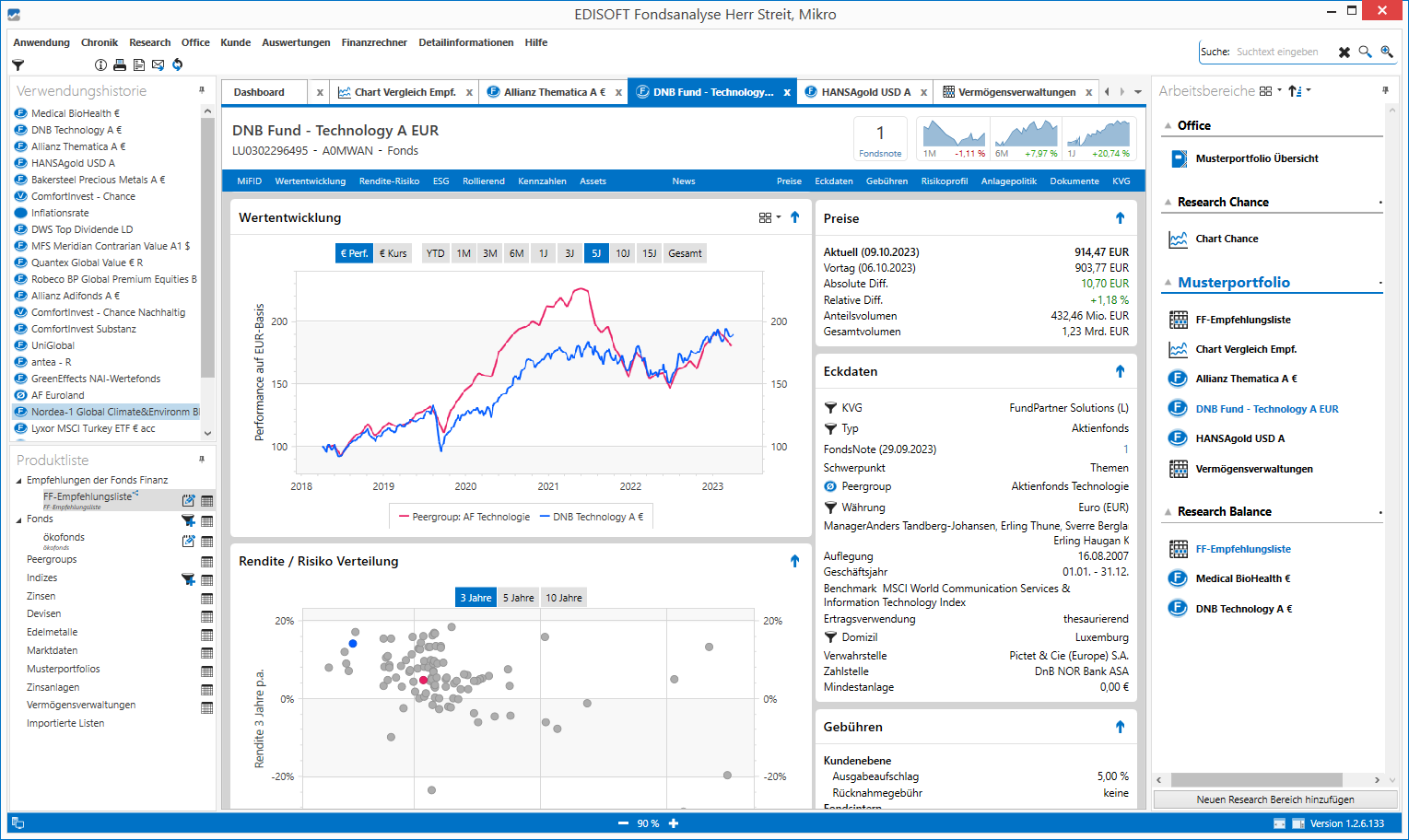Click the advanced search magnifier with plus
Image resolution: width=1409 pixels, height=840 pixels.
pyautogui.click(x=1387, y=52)
